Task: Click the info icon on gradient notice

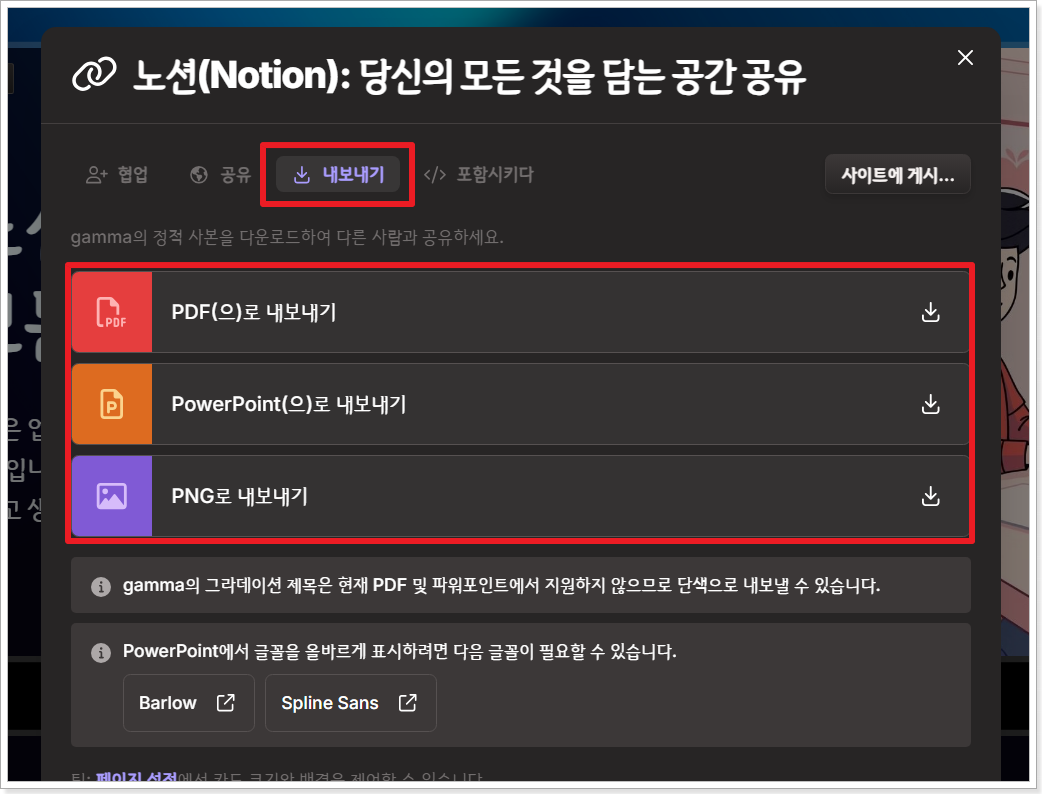Action: pyautogui.click(x=101, y=587)
